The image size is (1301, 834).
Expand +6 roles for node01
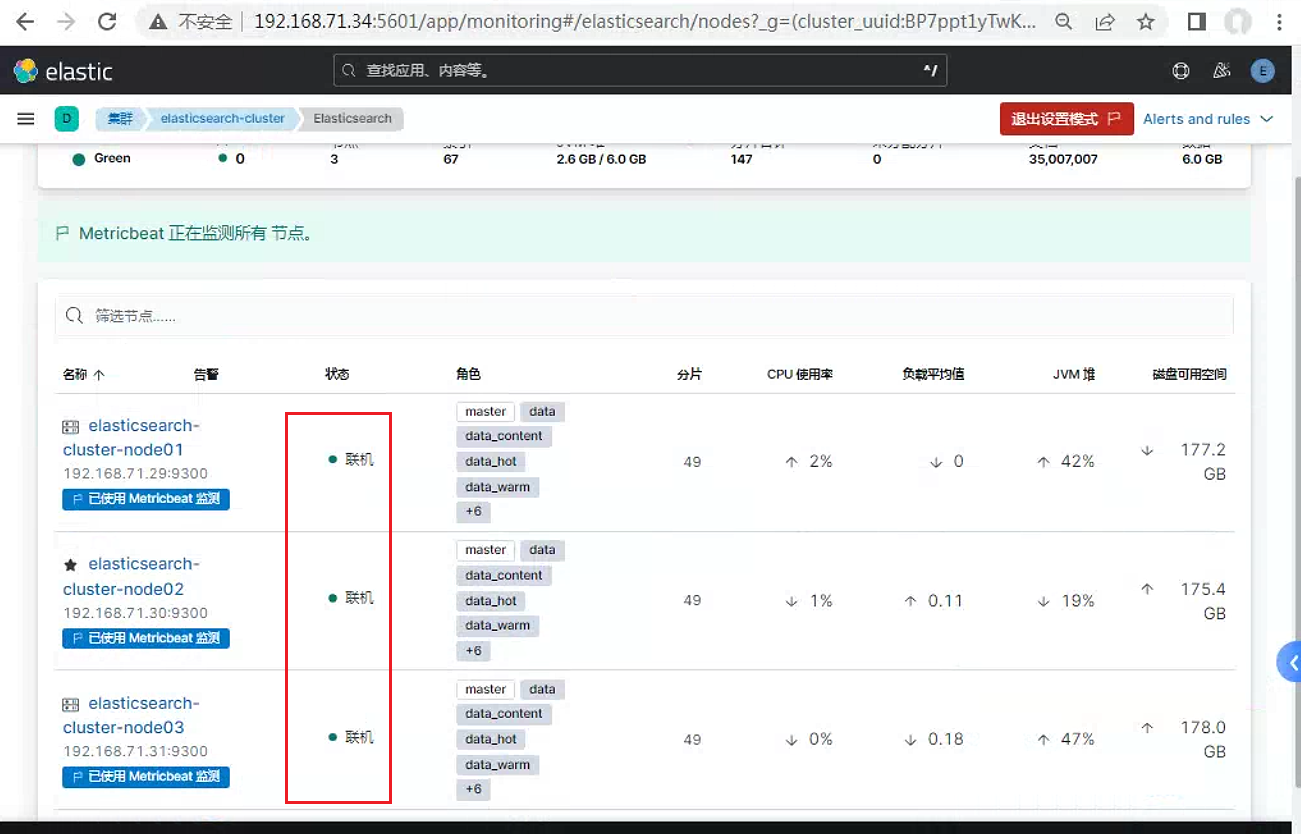pyautogui.click(x=473, y=511)
